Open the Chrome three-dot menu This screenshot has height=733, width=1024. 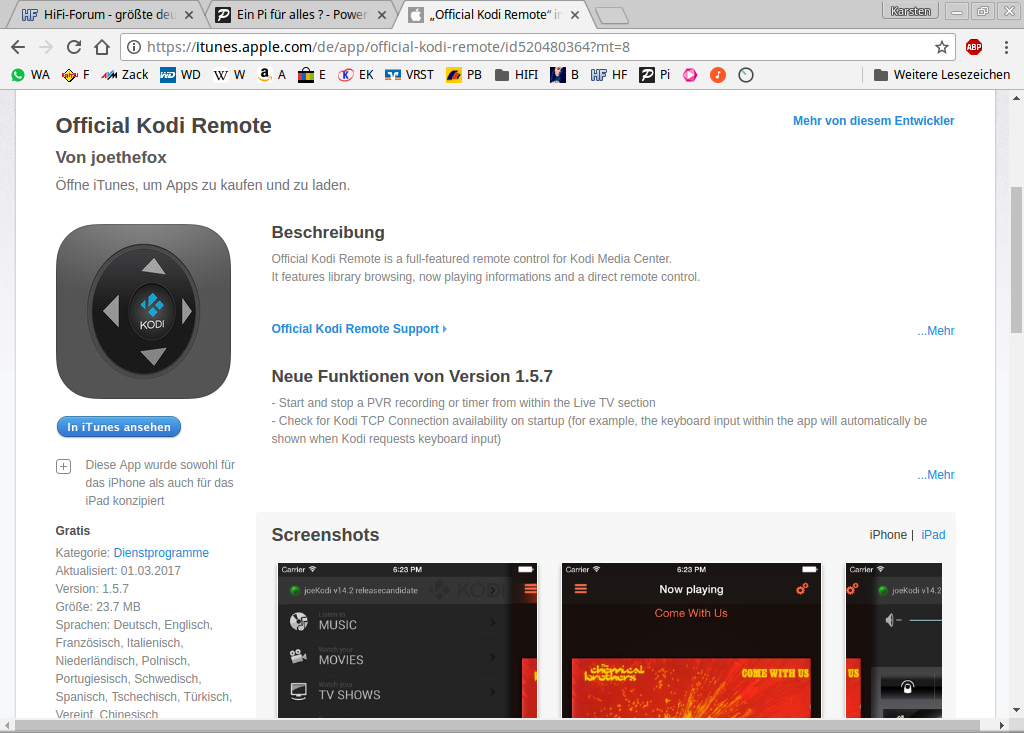pyautogui.click(x=1004, y=47)
